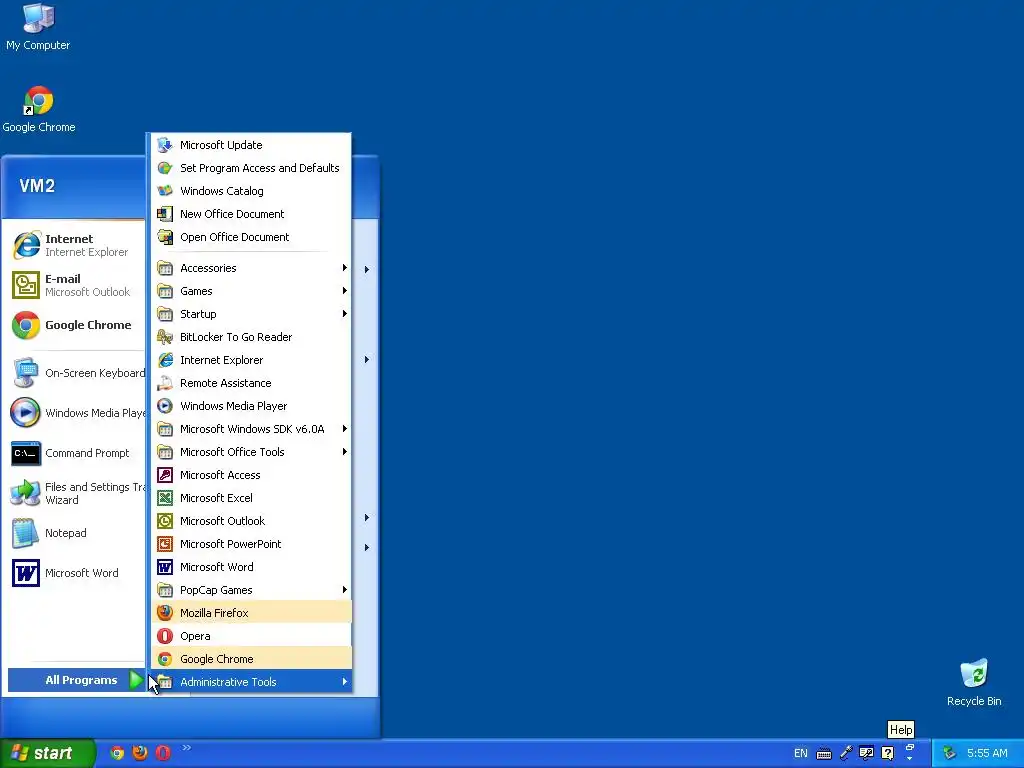
Task: Open Microsoft Word in start menu left pane
Action: coord(77,573)
